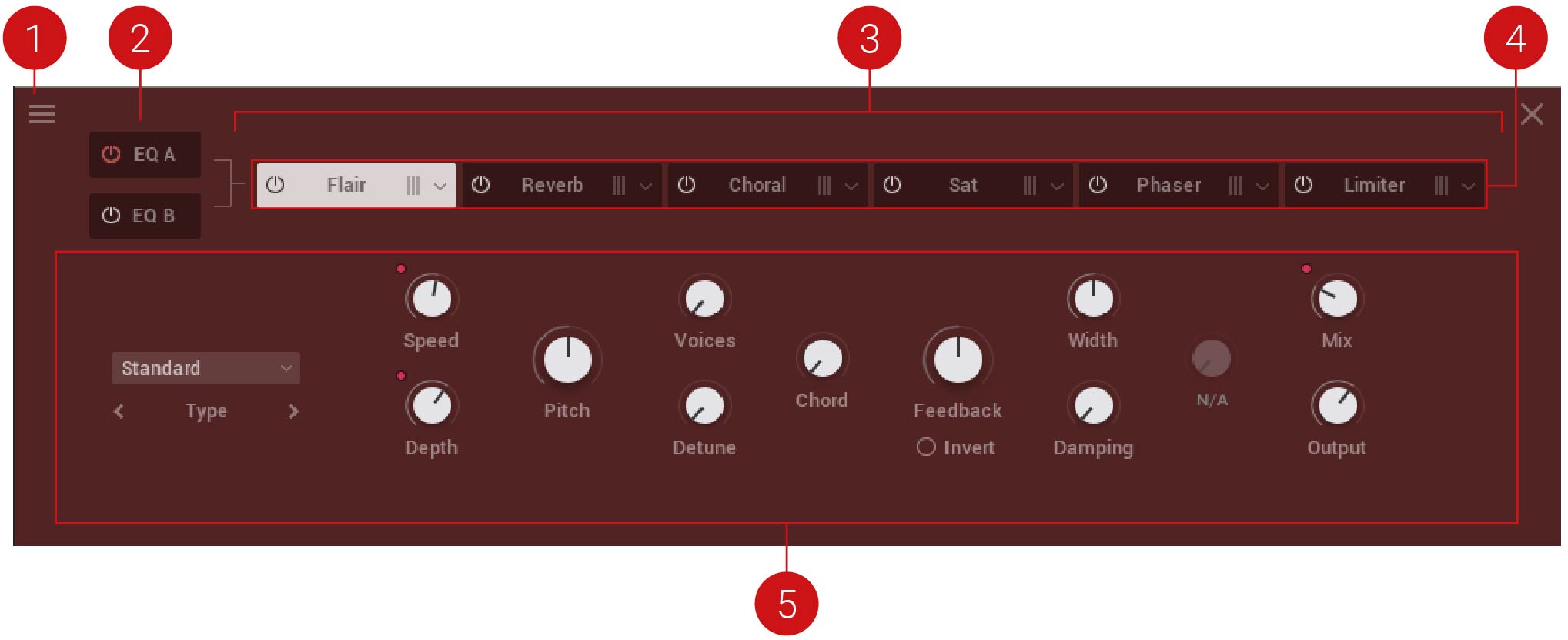Go to next Type with right arrow
The height and width of the screenshot is (640, 1568).
(x=293, y=411)
